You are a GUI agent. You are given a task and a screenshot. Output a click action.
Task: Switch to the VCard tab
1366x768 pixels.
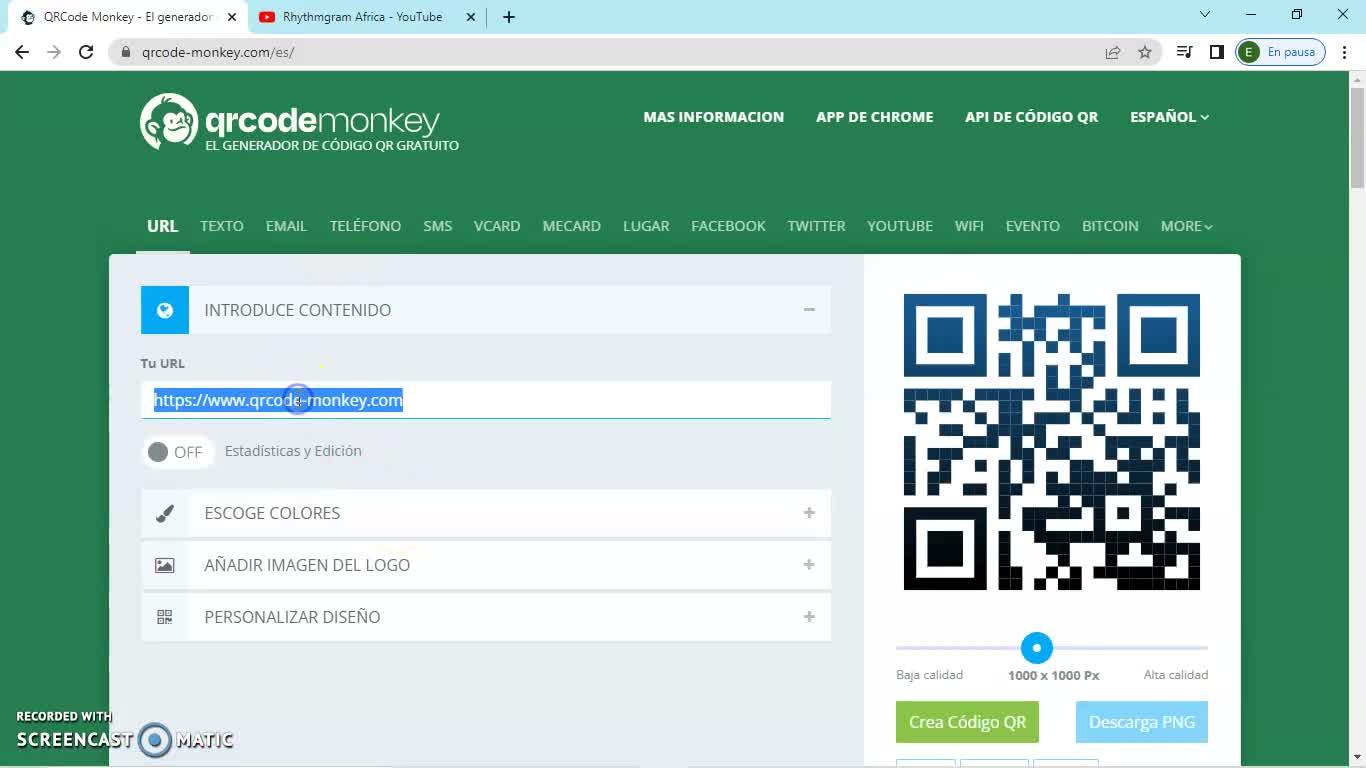(x=497, y=226)
